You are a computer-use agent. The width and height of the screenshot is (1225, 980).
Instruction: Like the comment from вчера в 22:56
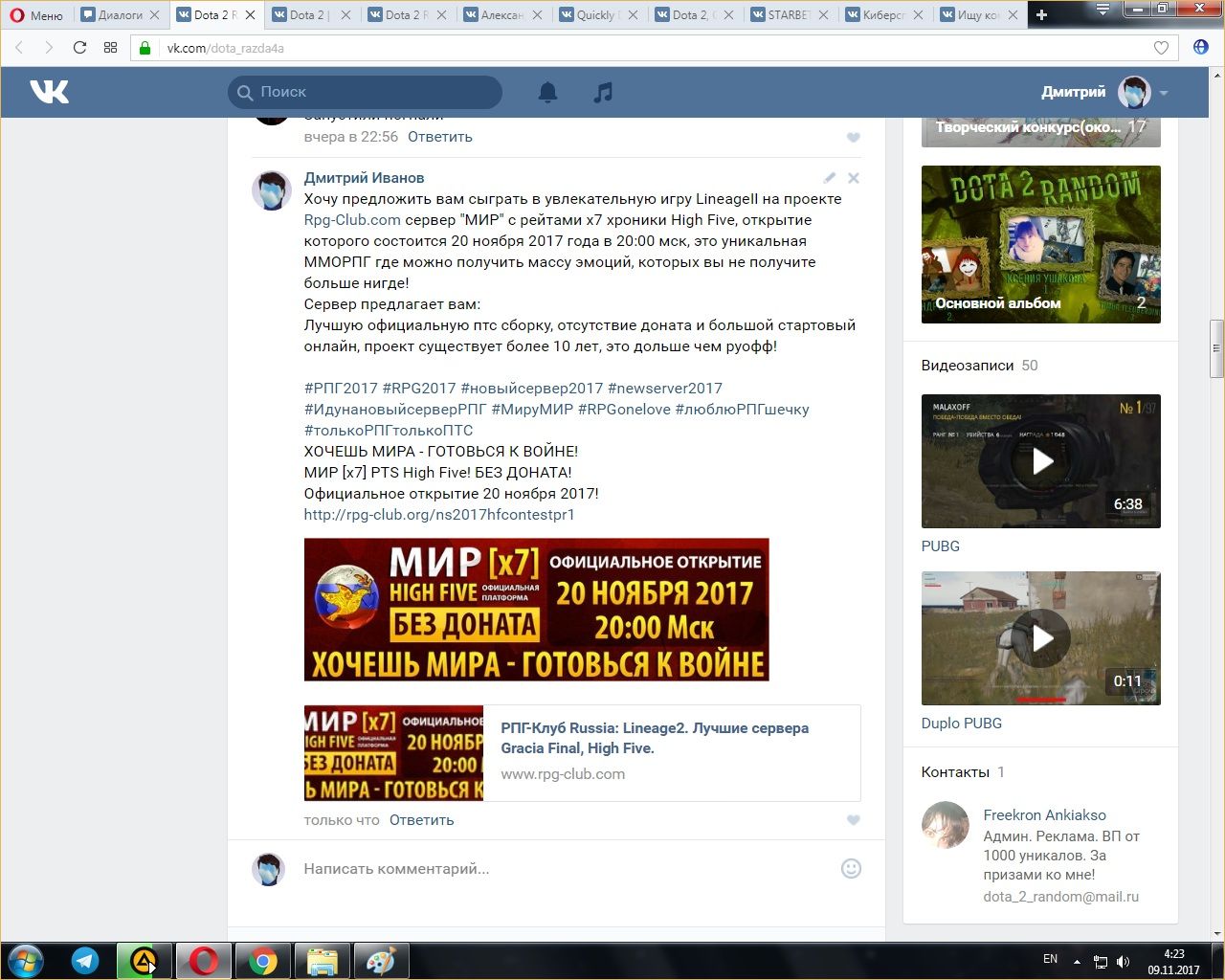(854, 138)
